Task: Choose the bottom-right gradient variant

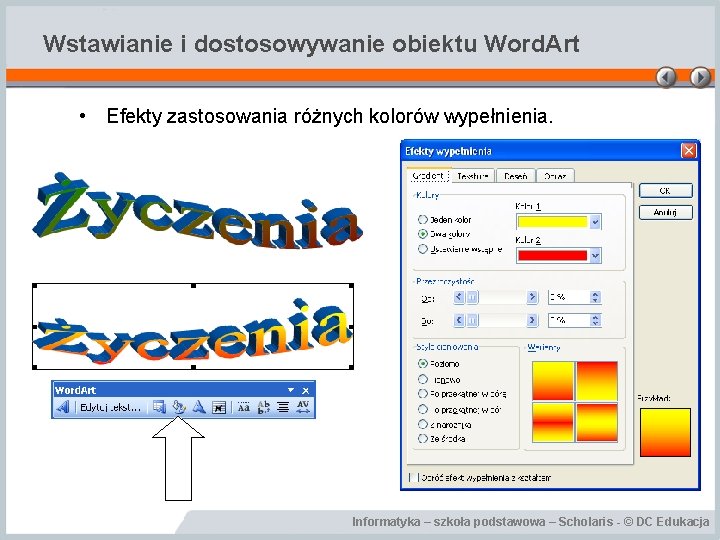Action: 597,422
